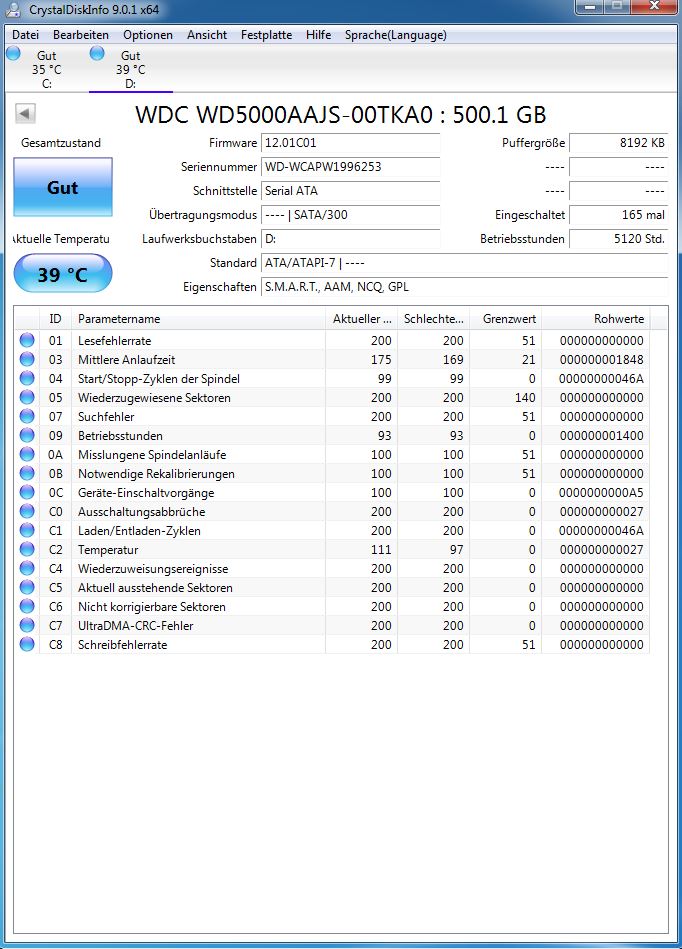Switch to the D: drive tab
Screen dimensions: 682x949
coord(130,70)
